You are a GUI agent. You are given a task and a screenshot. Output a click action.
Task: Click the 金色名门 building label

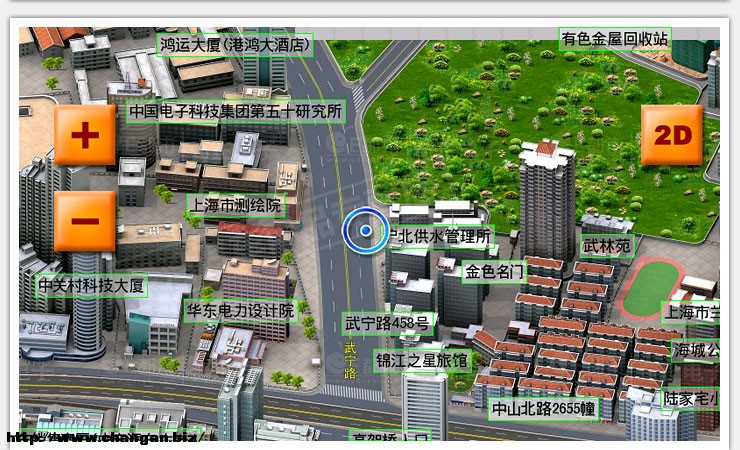click(x=494, y=271)
